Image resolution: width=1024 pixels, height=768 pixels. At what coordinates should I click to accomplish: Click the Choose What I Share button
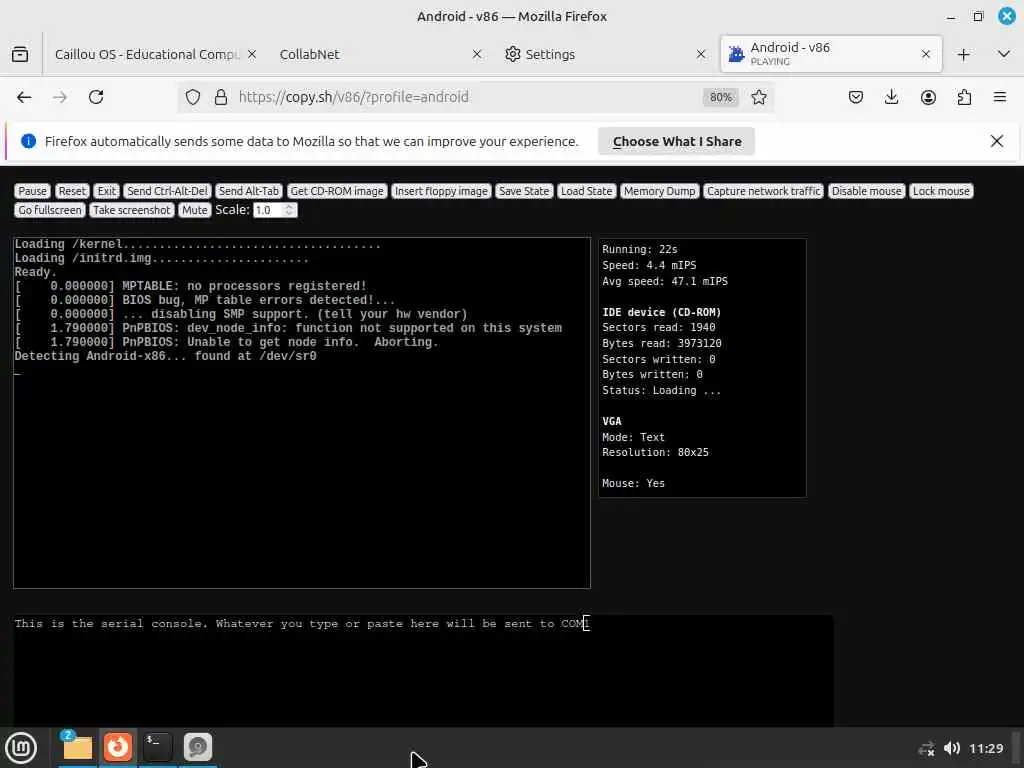point(677,142)
